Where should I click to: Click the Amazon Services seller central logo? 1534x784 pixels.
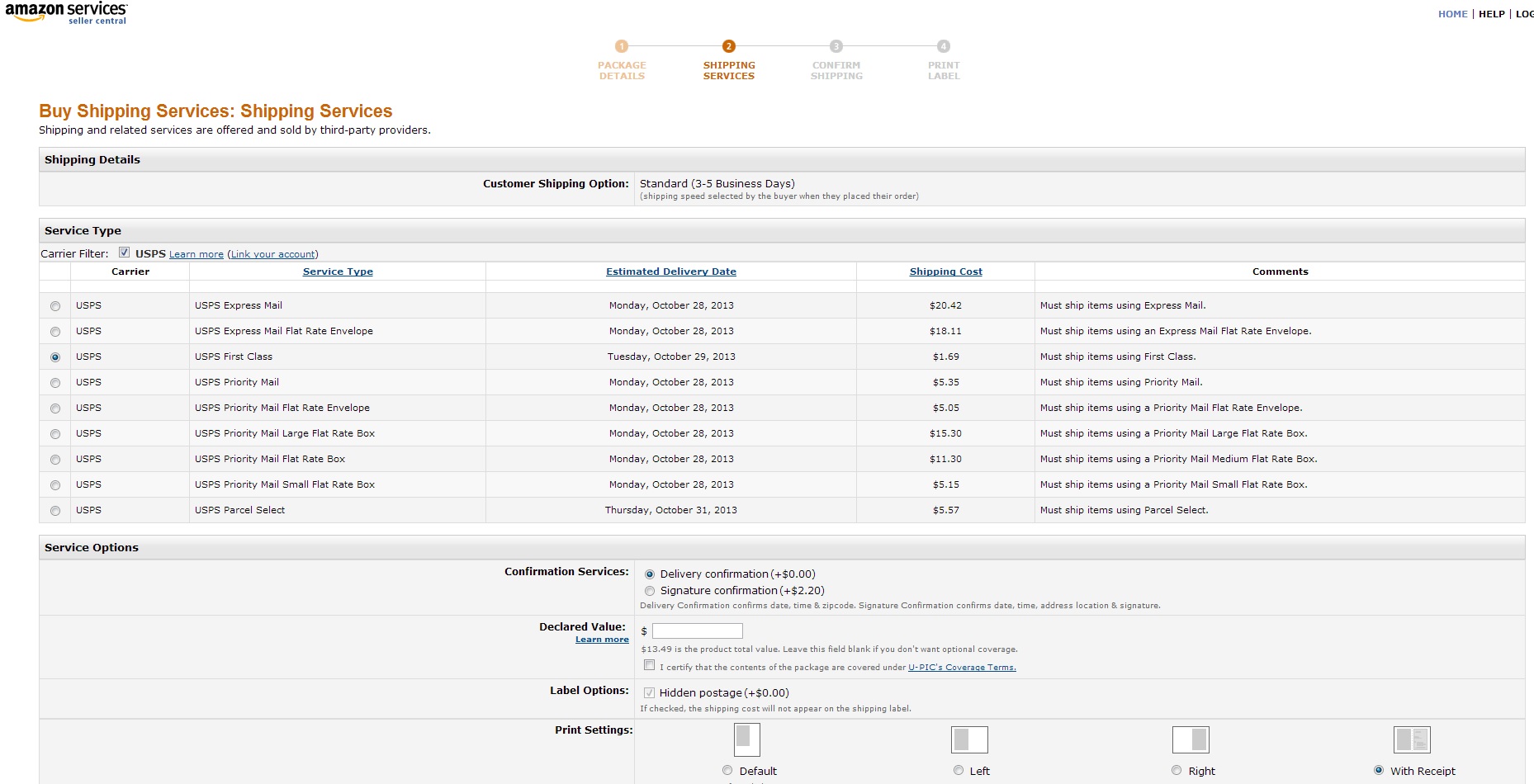pyautogui.click(x=66, y=13)
